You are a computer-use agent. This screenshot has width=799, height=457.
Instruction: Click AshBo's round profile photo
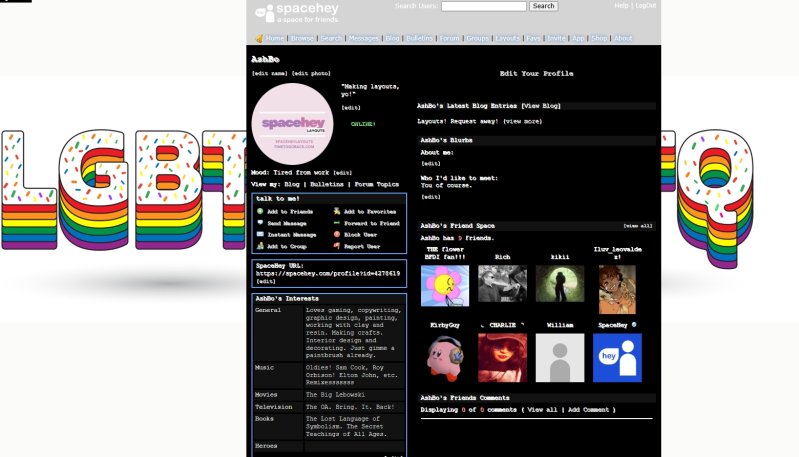pyautogui.click(x=292, y=124)
